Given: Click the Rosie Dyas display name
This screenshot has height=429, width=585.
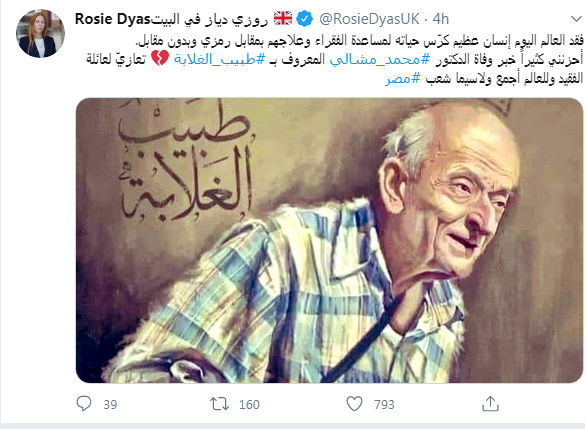Looking at the screenshot, I should pos(172,19).
